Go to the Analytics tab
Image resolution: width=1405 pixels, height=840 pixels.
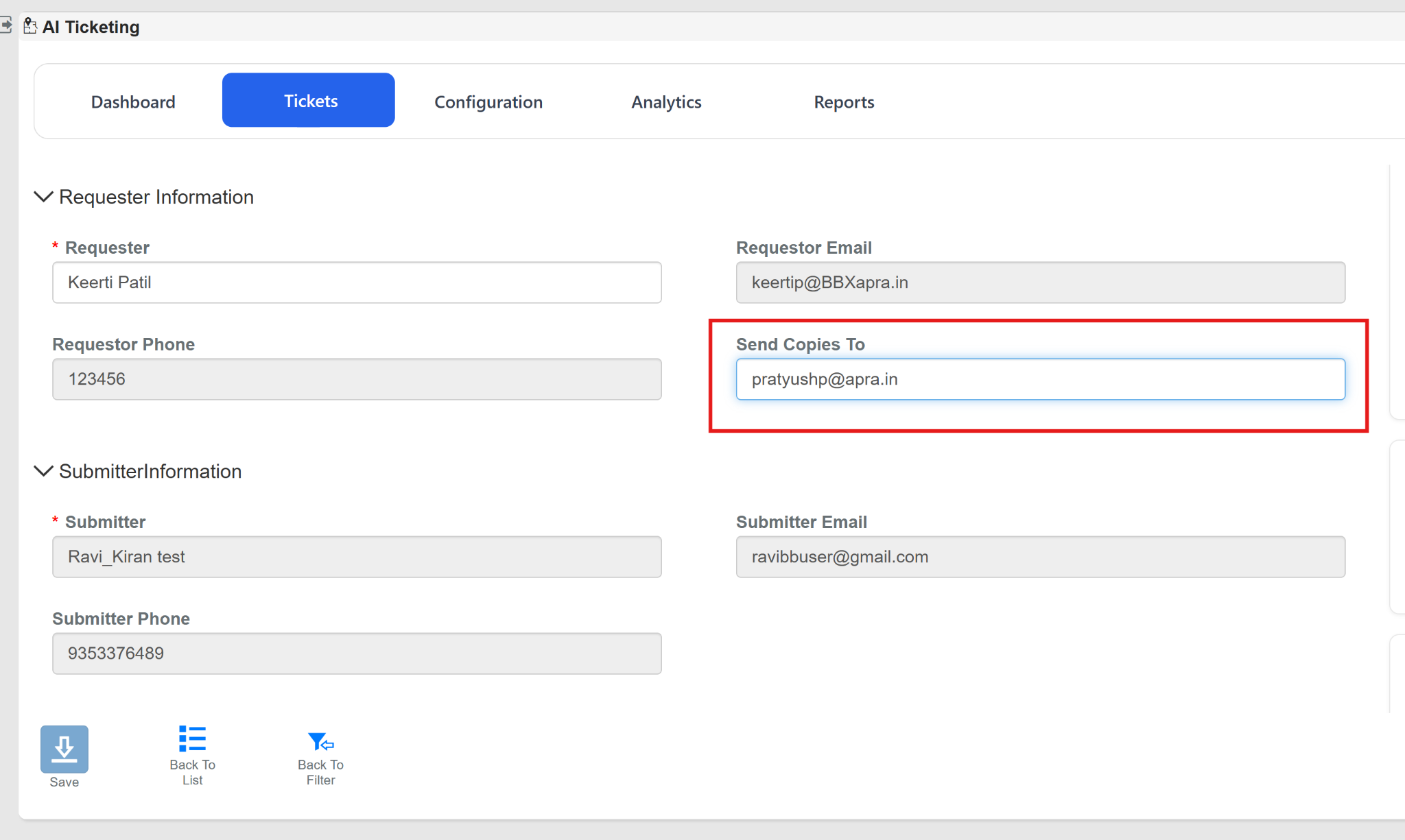[x=666, y=101]
